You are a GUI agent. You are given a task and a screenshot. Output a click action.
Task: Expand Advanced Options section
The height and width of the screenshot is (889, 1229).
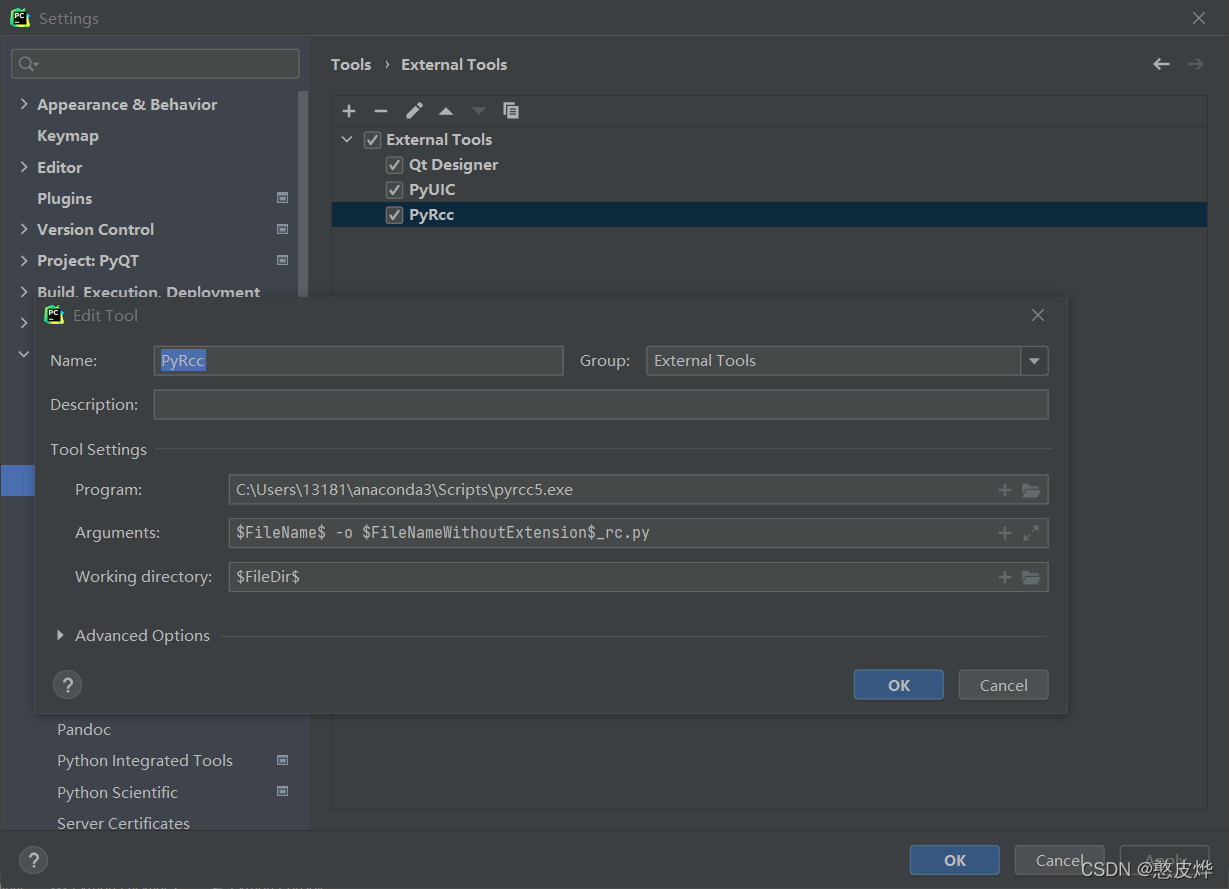tap(60, 635)
